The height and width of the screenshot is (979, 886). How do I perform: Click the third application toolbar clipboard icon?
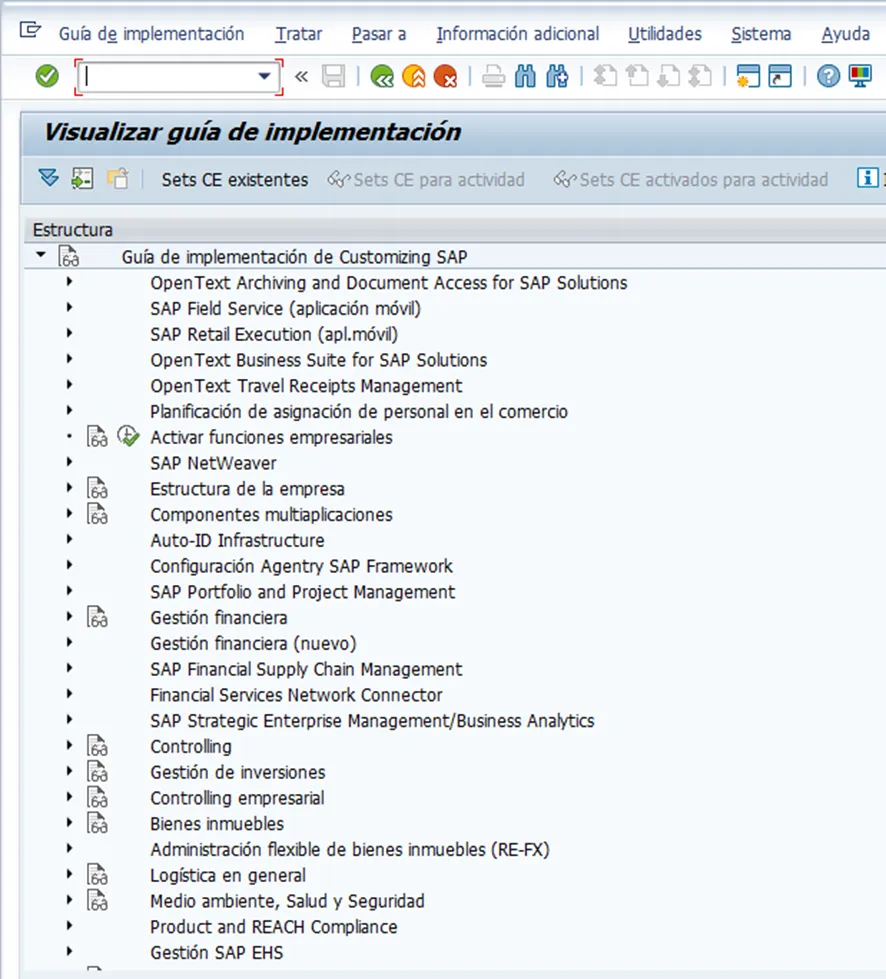pos(117,179)
